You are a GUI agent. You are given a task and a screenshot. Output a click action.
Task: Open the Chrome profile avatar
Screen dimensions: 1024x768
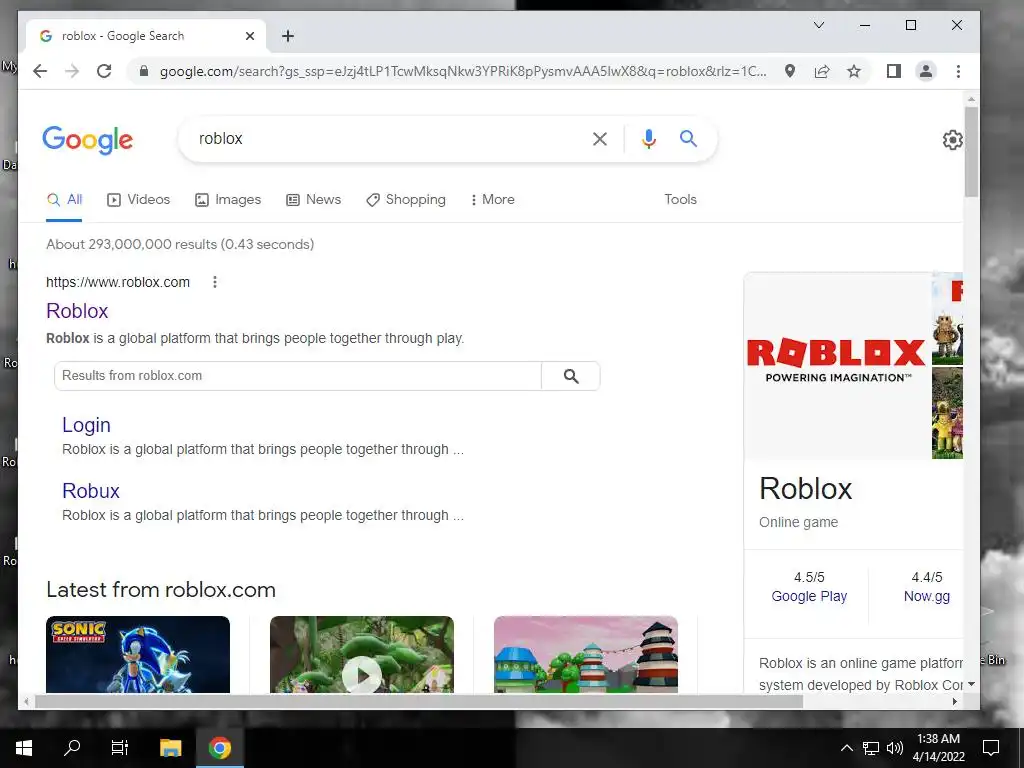pos(925,71)
